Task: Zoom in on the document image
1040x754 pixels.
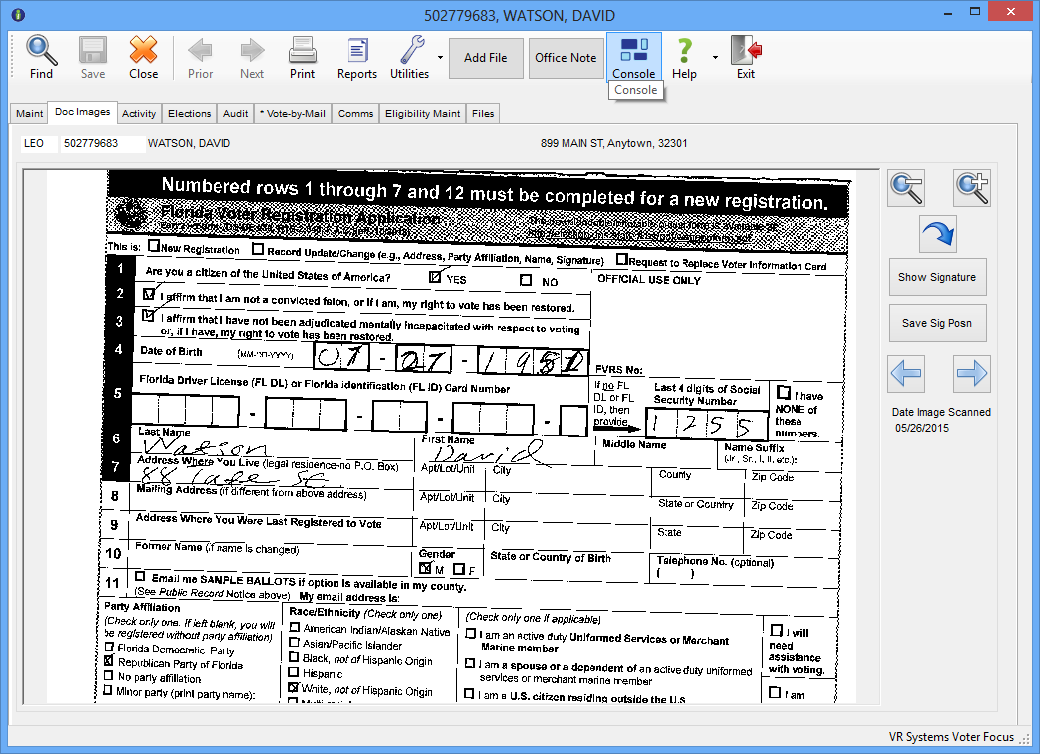Action: [972, 188]
